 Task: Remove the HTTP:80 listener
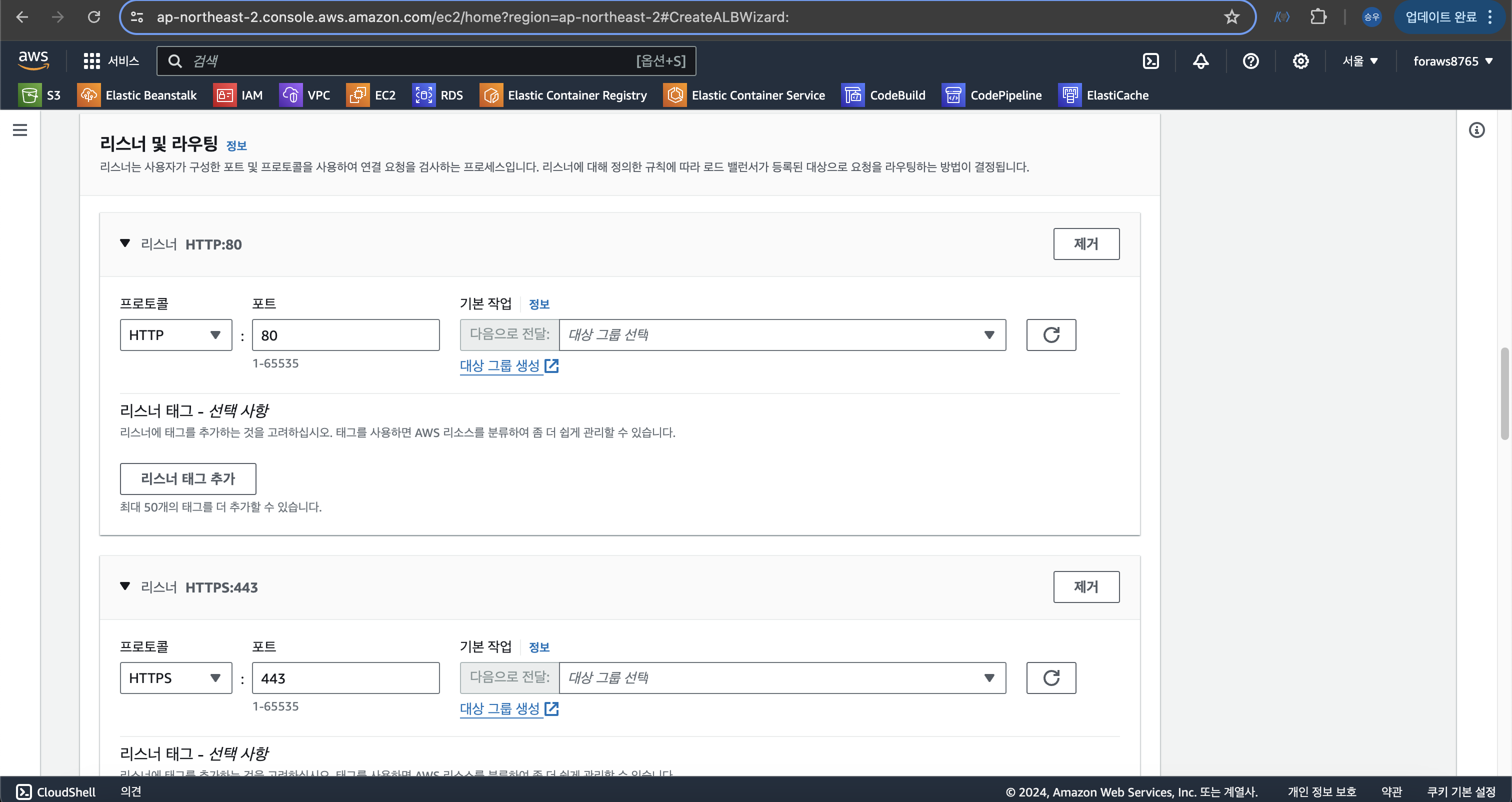pos(1086,243)
